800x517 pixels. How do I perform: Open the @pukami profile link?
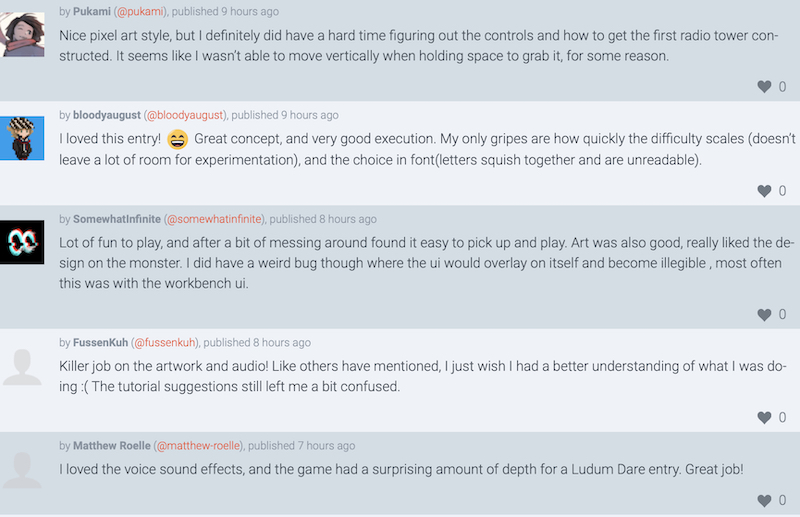(x=140, y=11)
